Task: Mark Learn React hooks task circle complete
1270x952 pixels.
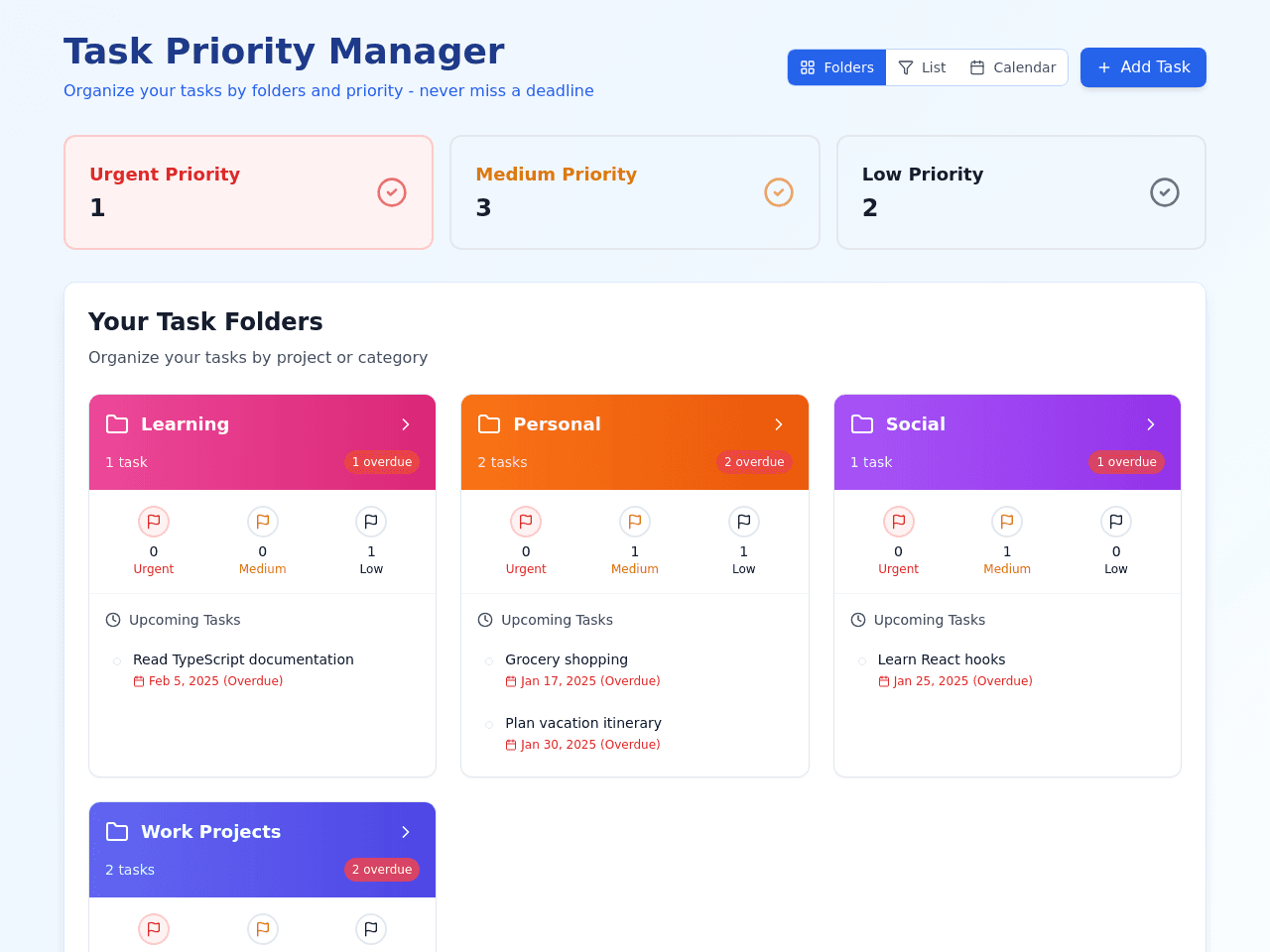Action: (x=862, y=661)
